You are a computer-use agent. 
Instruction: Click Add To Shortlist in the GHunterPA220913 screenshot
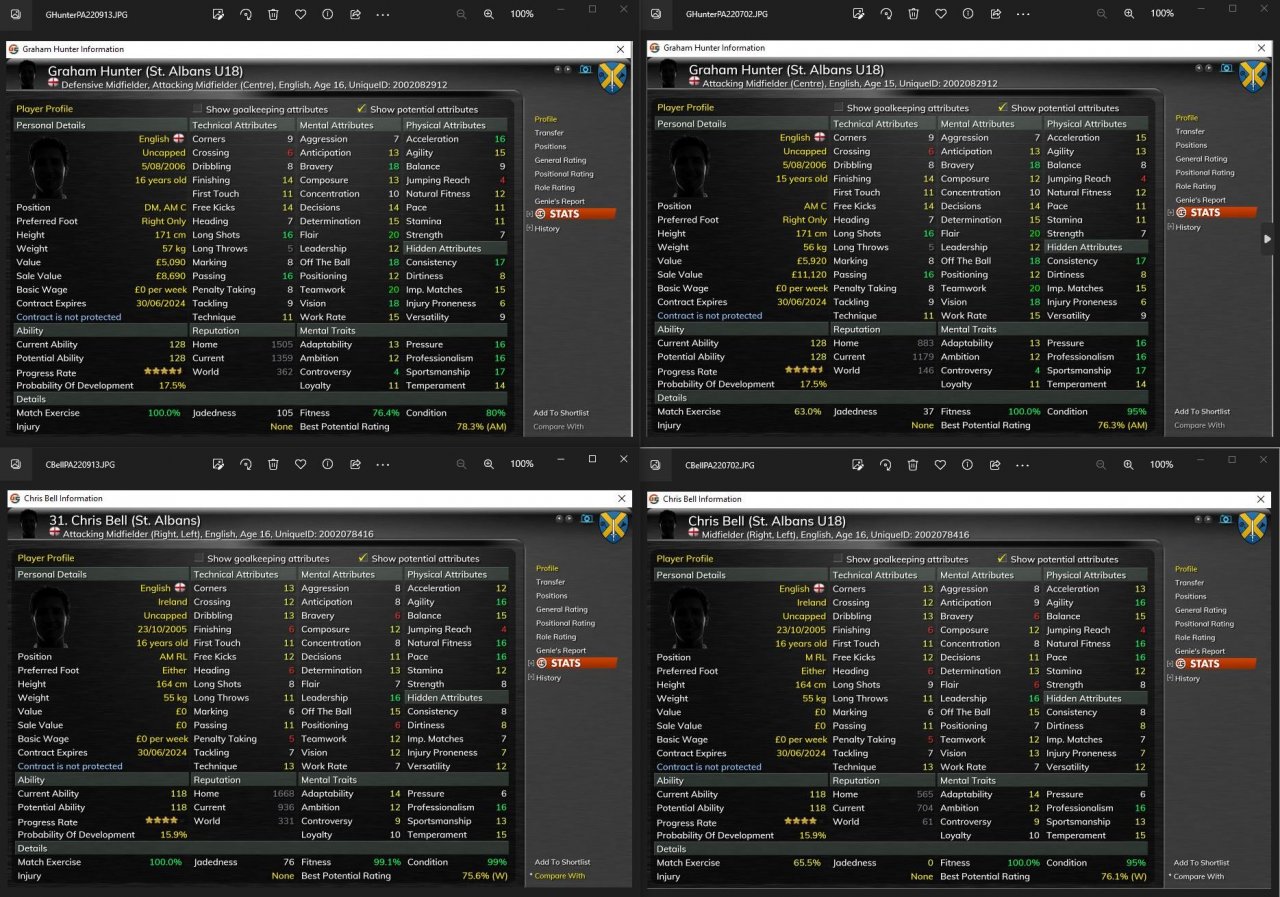pos(561,413)
